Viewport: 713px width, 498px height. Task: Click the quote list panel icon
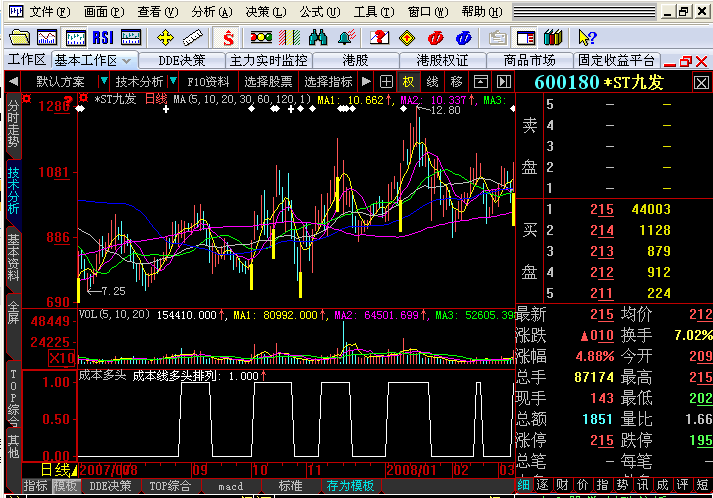131,37
